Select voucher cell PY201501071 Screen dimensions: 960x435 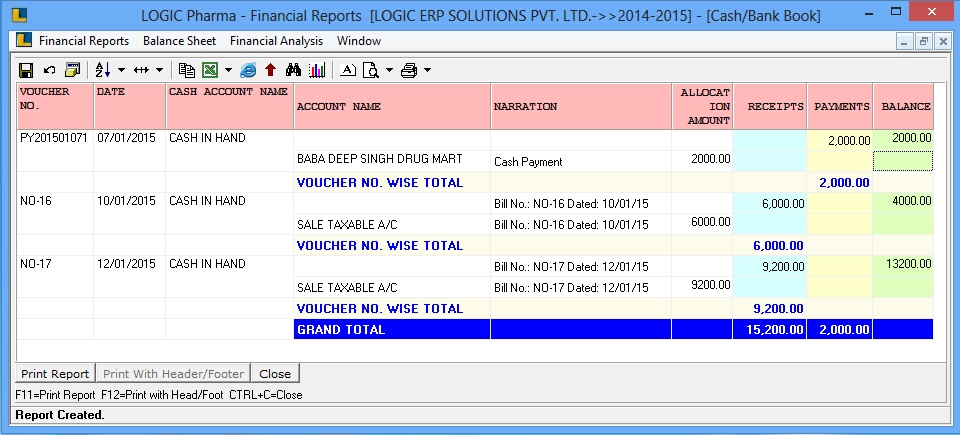pos(55,140)
